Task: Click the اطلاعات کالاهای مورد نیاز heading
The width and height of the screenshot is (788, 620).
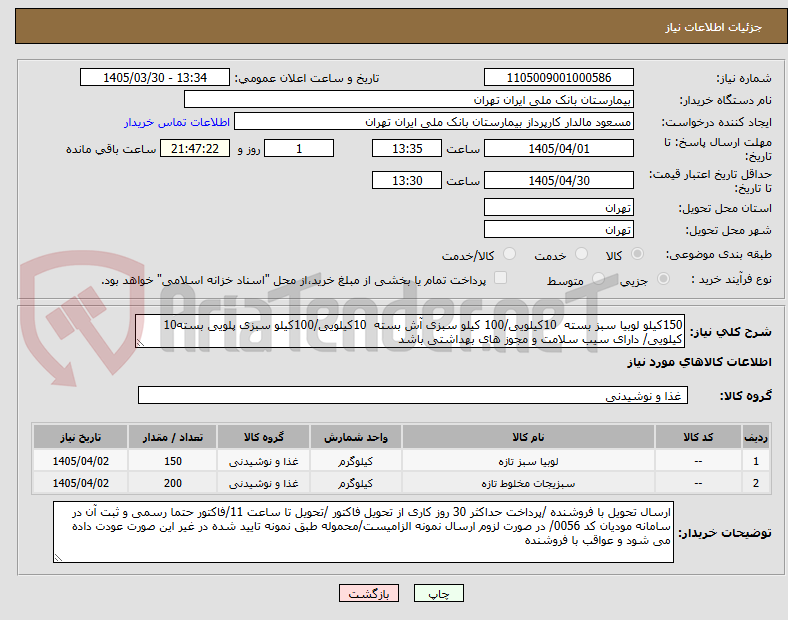Action: click(699, 362)
